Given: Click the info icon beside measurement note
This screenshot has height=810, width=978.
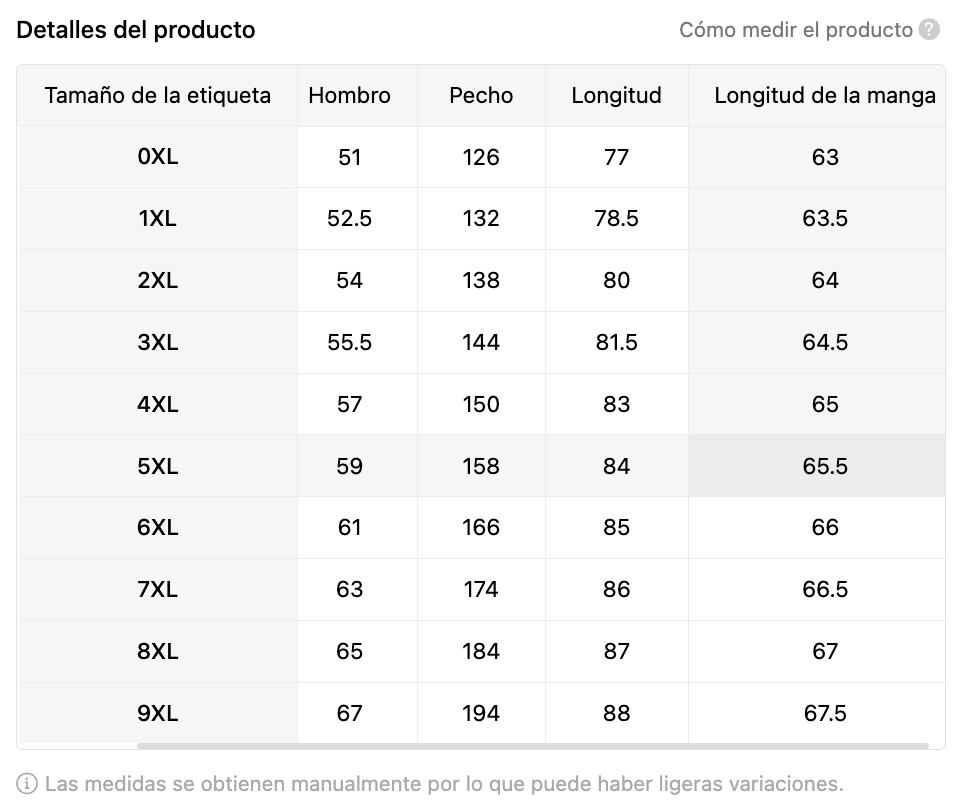Looking at the screenshot, I should point(28,782).
